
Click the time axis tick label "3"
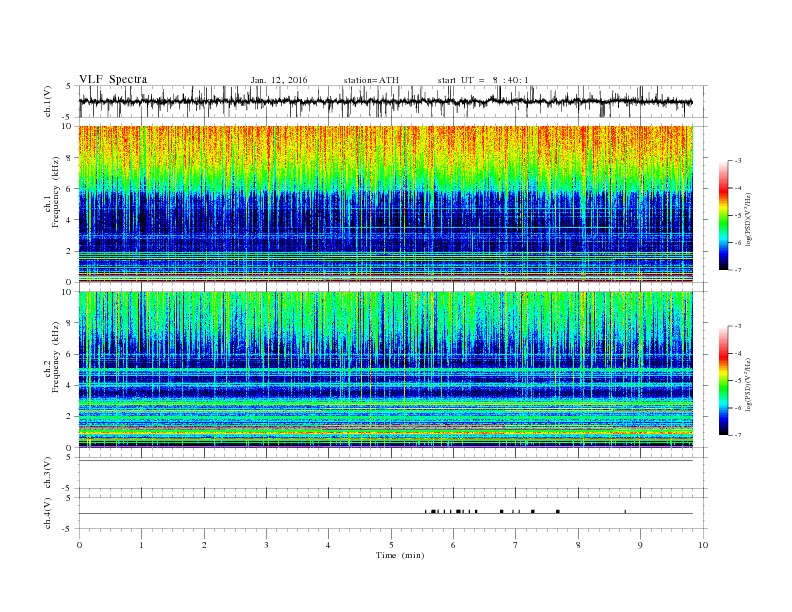pyautogui.click(x=266, y=545)
